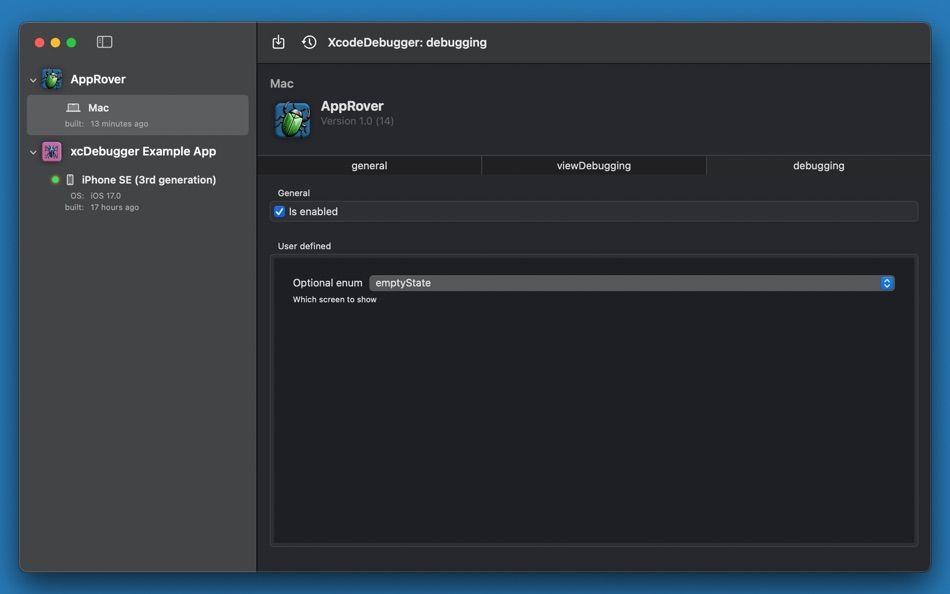Uncheck the Is enabled checkbox
The image size is (950, 594).
click(x=279, y=212)
